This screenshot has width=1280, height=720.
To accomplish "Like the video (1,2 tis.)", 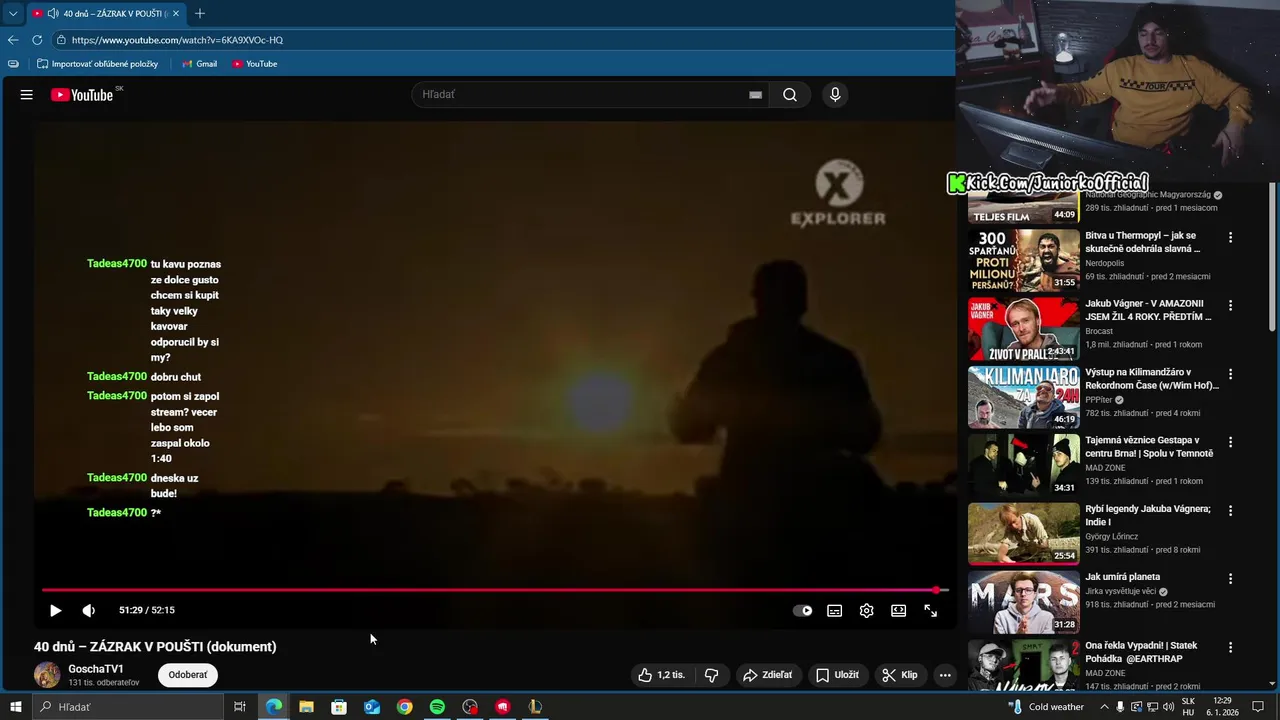I will pos(662,675).
